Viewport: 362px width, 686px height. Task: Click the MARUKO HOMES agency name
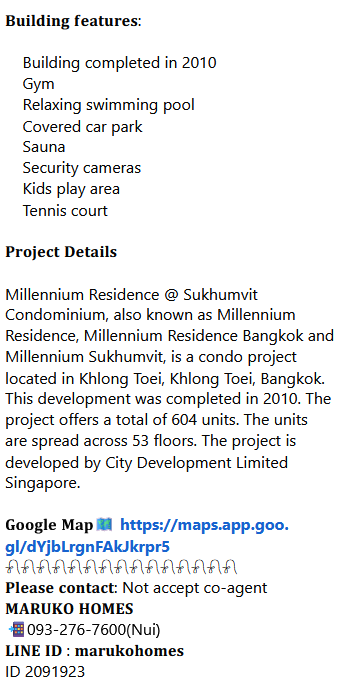[69, 609]
